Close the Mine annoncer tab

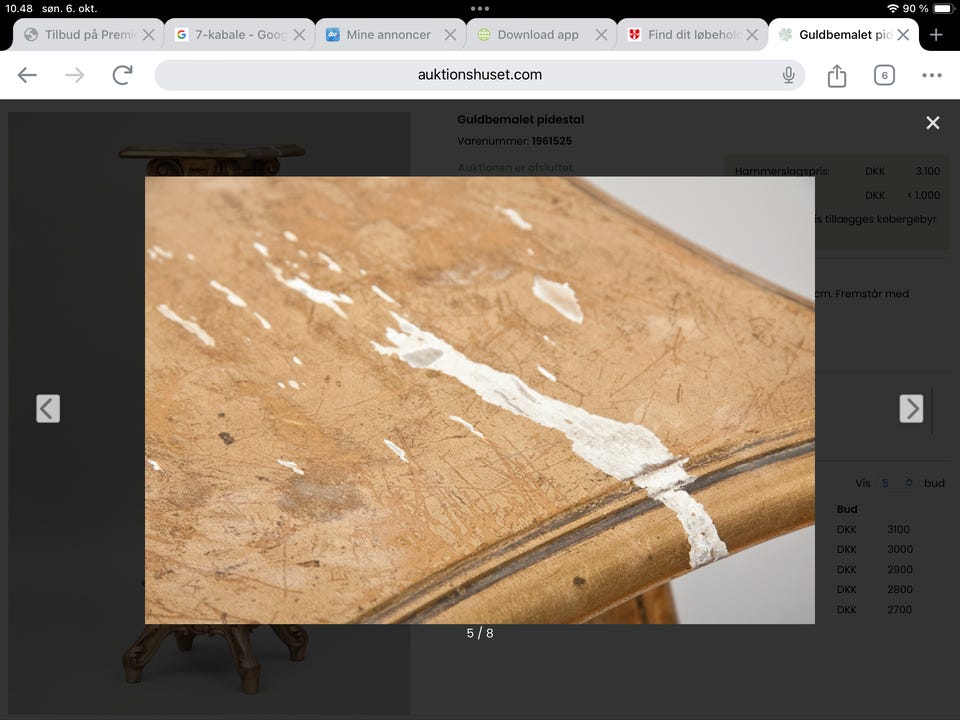pos(451,35)
